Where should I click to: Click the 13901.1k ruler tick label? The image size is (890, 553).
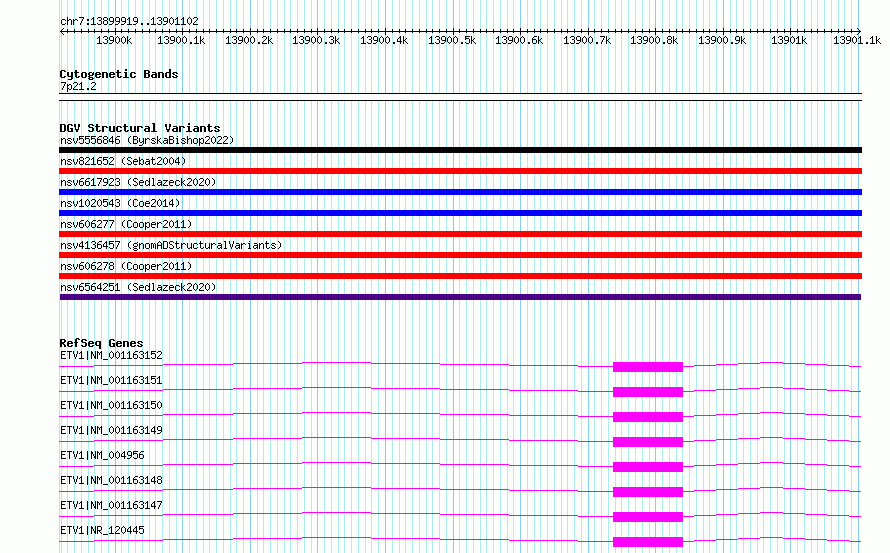857,40
